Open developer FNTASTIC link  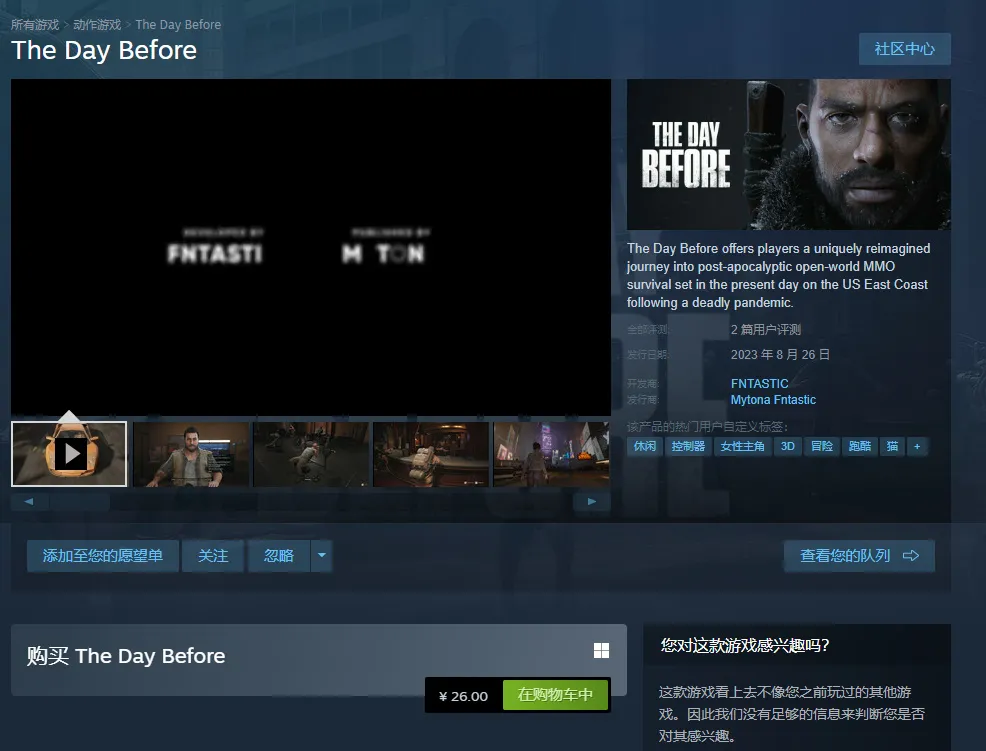(760, 384)
